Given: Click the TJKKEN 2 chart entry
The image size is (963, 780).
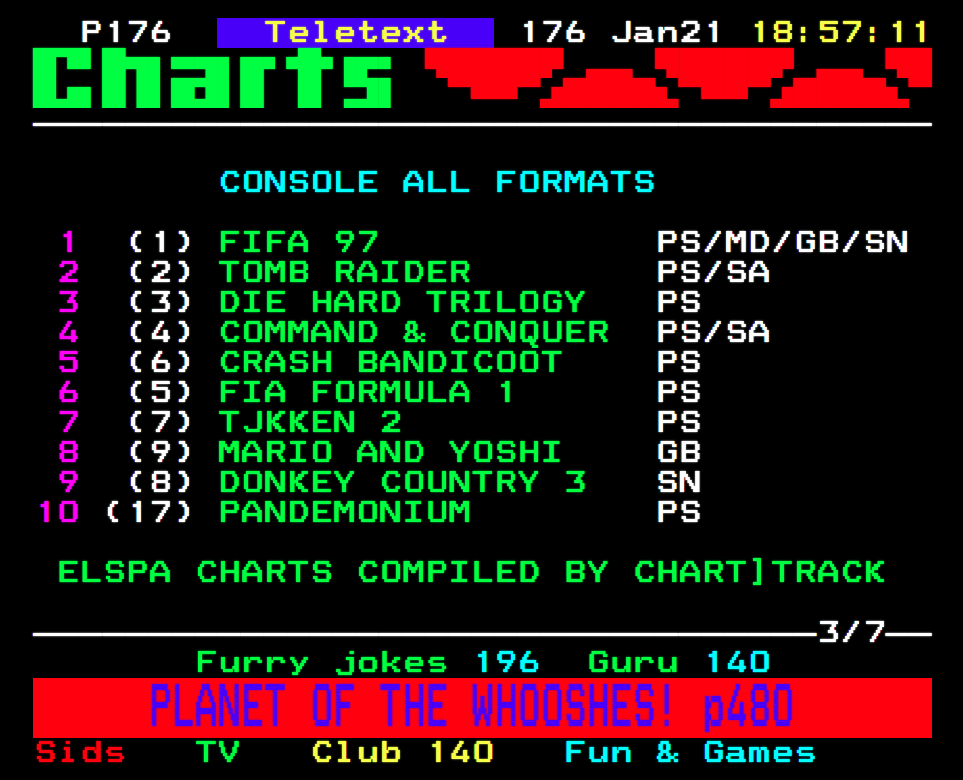Looking at the screenshot, I should point(310,423).
